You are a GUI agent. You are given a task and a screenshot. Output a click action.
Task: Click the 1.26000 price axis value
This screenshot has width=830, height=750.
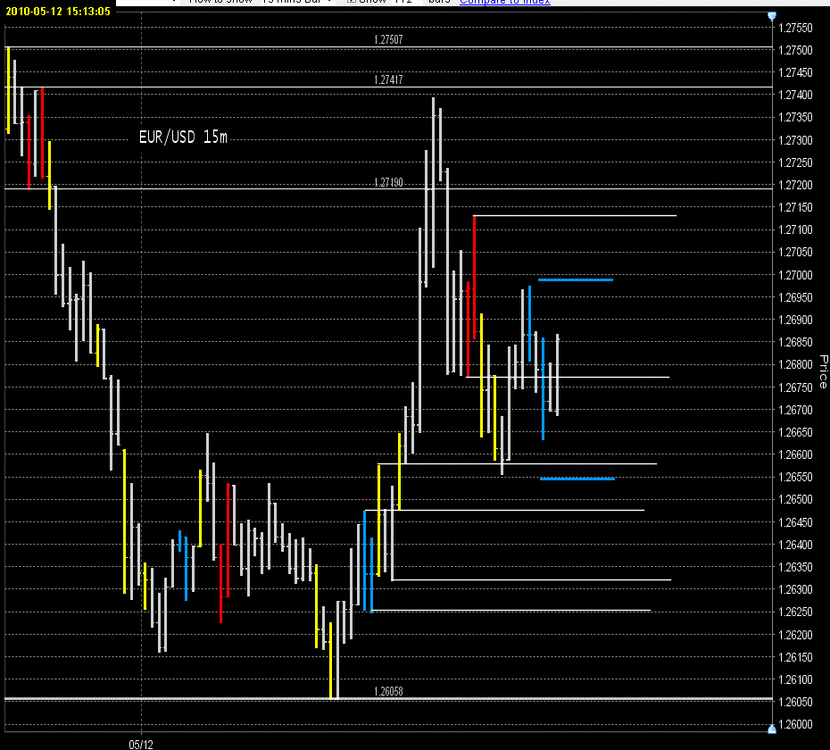pos(795,725)
